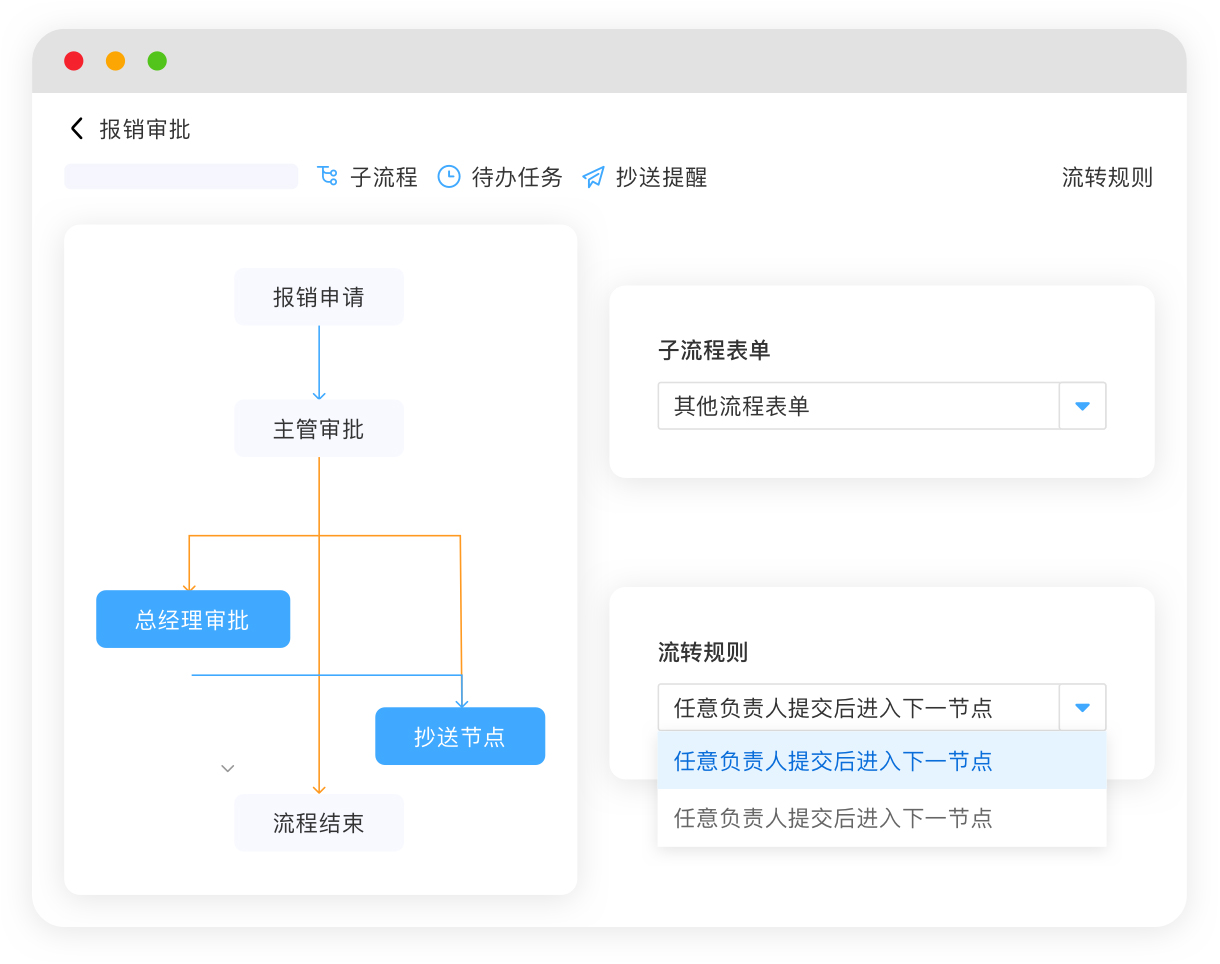This screenshot has height=964, width=1220.
Task: Click the small chevron above 流程结束
Action: (227, 768)
